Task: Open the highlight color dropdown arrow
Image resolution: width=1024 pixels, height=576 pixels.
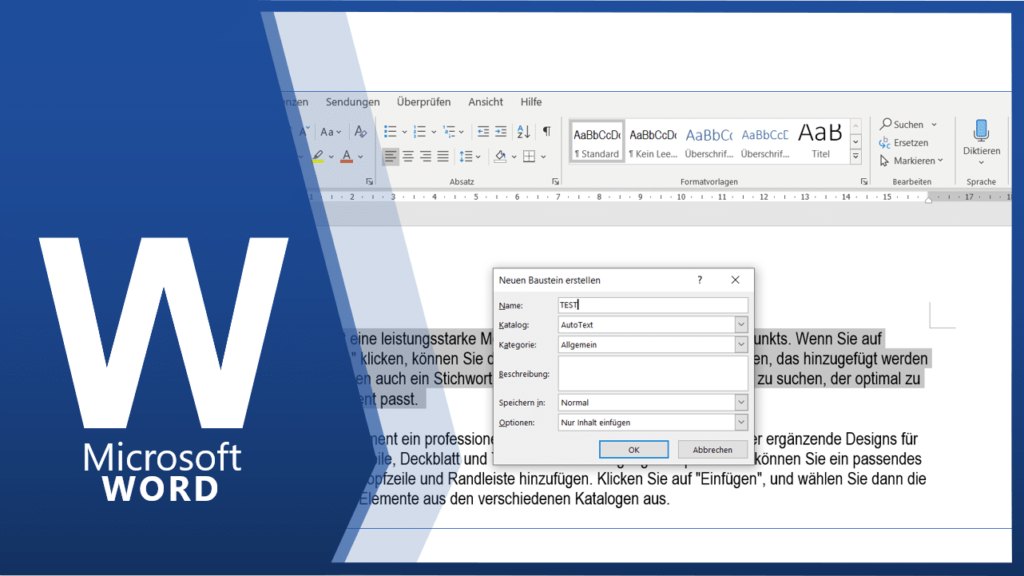Action: coord(331,157)
